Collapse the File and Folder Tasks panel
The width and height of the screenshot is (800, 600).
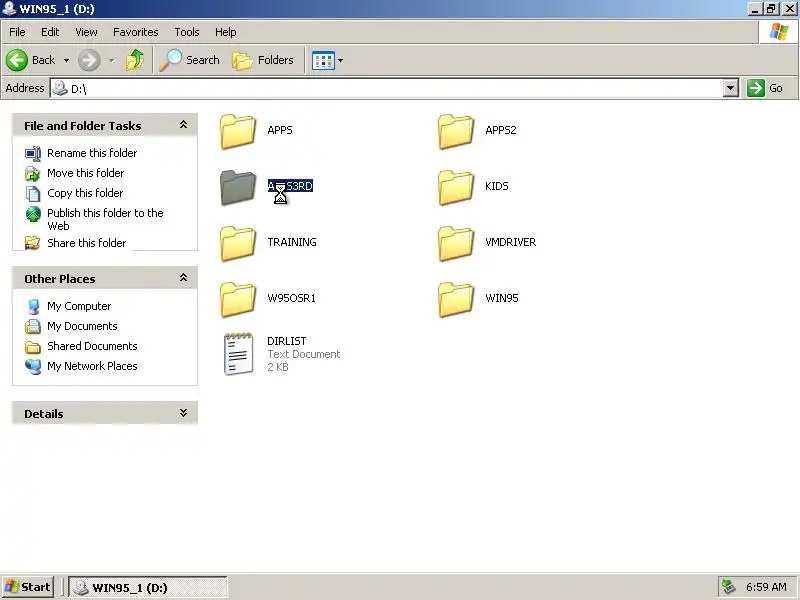(x=183, y=125)
